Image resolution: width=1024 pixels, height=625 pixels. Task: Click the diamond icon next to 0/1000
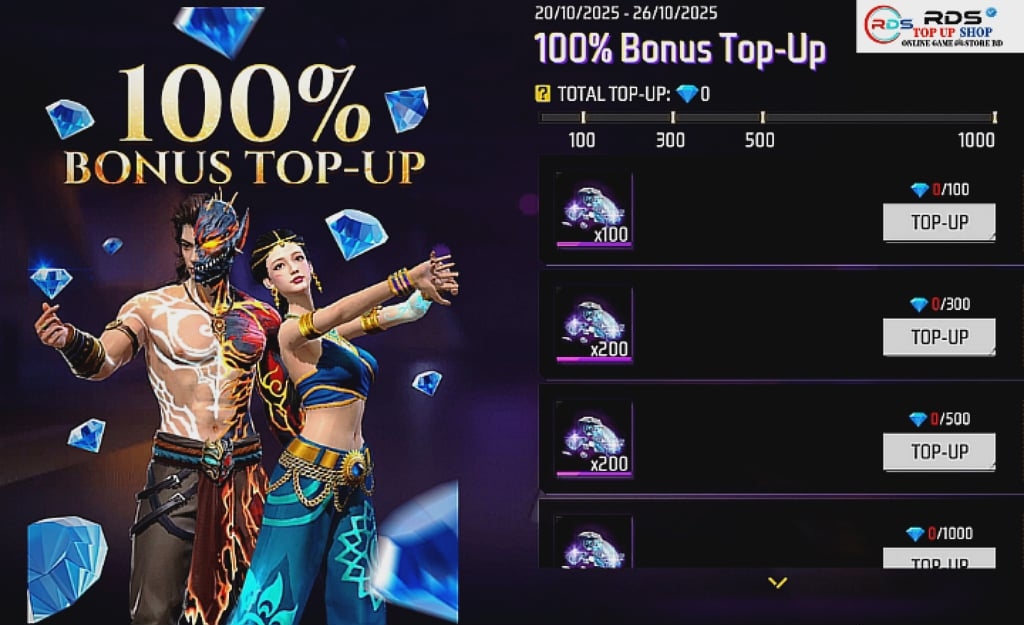pos(916,534)
